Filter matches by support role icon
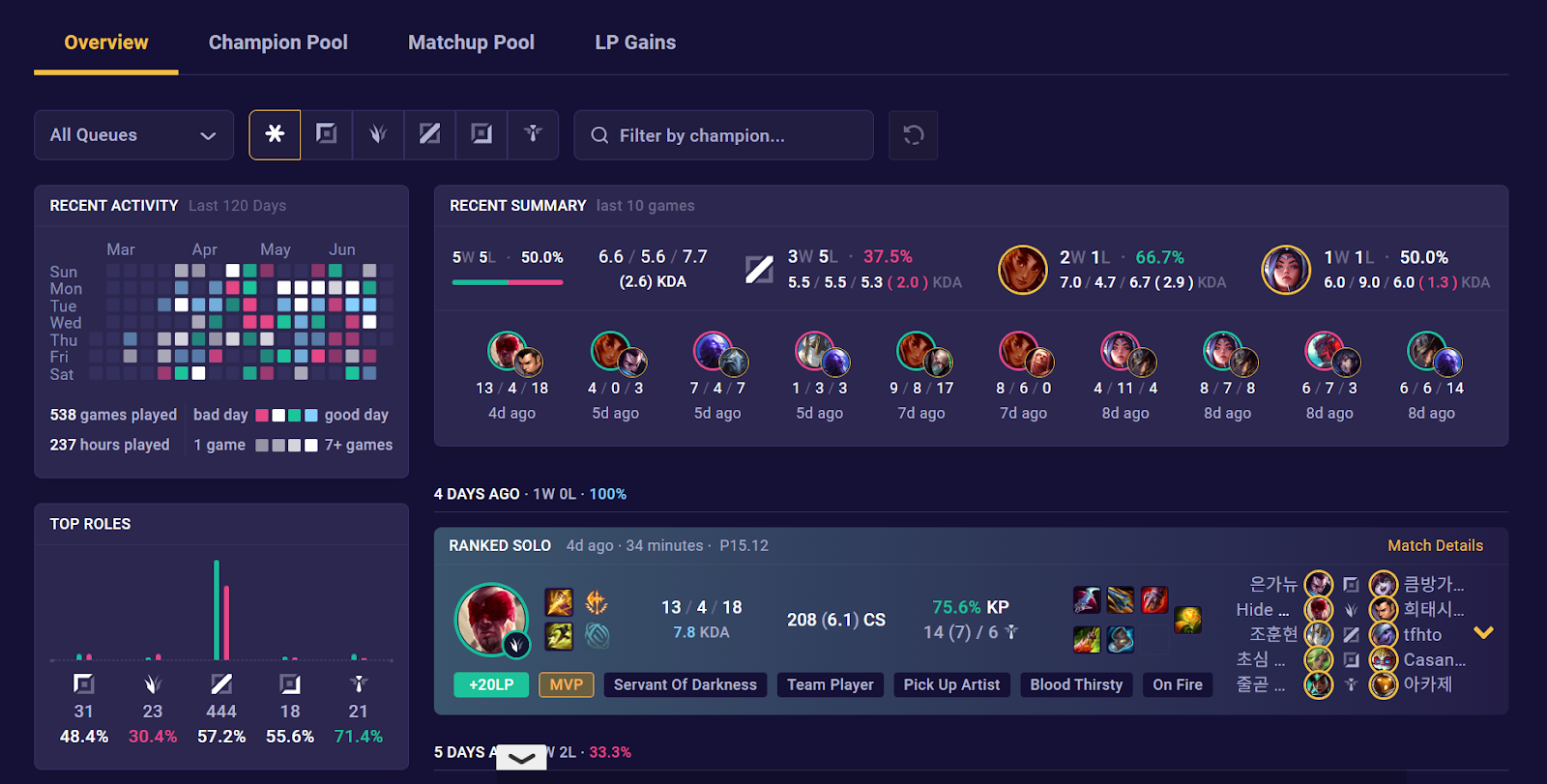The width and height of the screenshot is (1547, 784). click(x=533, y=134)
